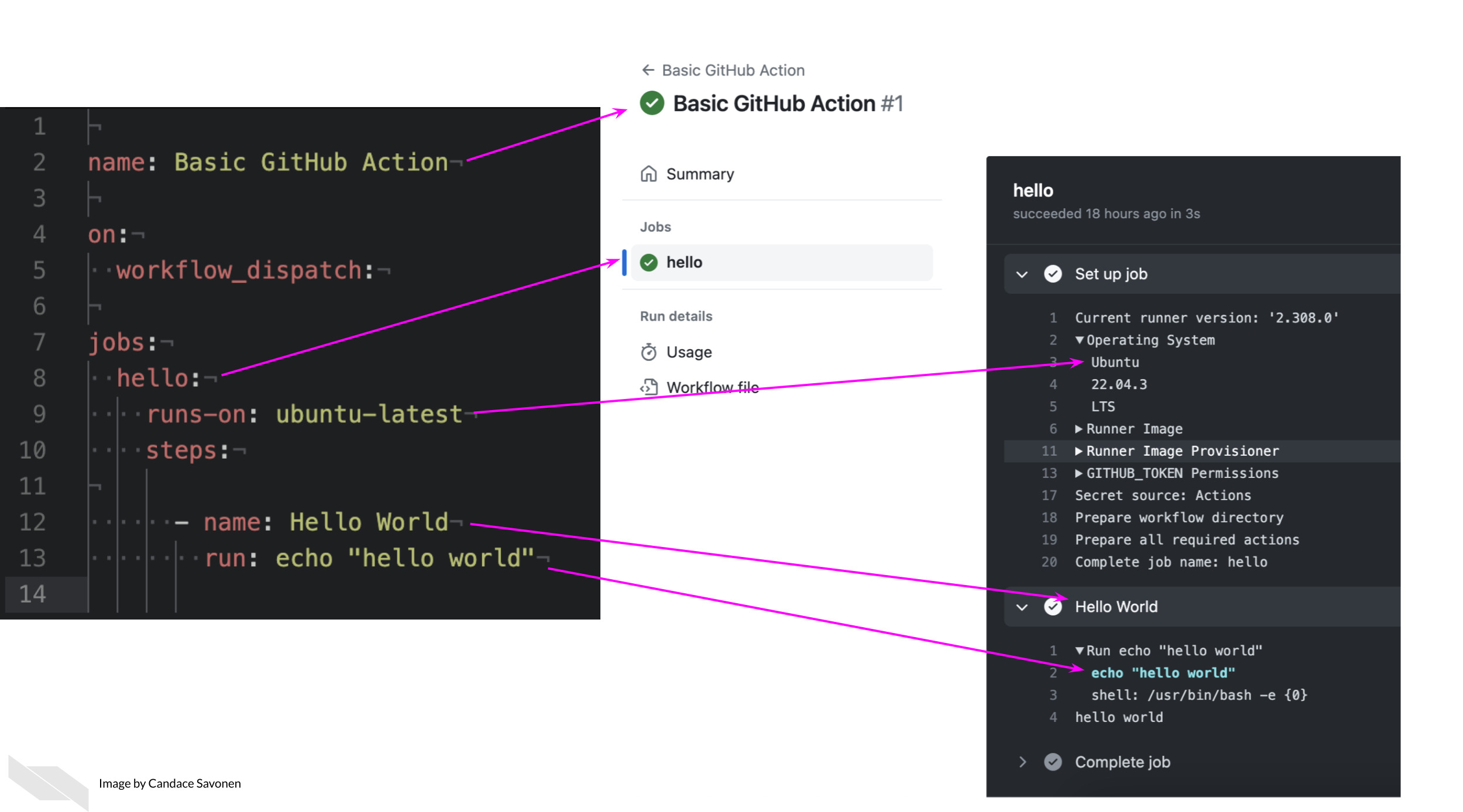Viewport: 1463px width, 812px height.
Task: Click 'workflow_dispatch:' in the code editor
Action: [245, 271]
